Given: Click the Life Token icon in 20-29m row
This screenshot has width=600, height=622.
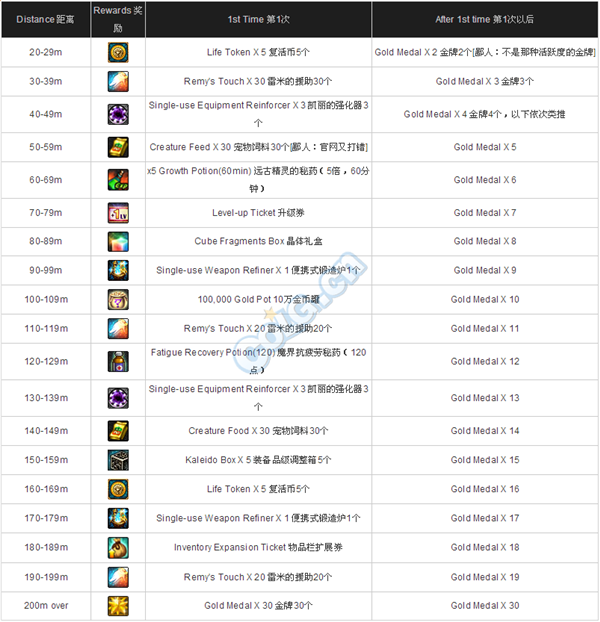Looking at the screenshot, I should (x=118, y=52).
